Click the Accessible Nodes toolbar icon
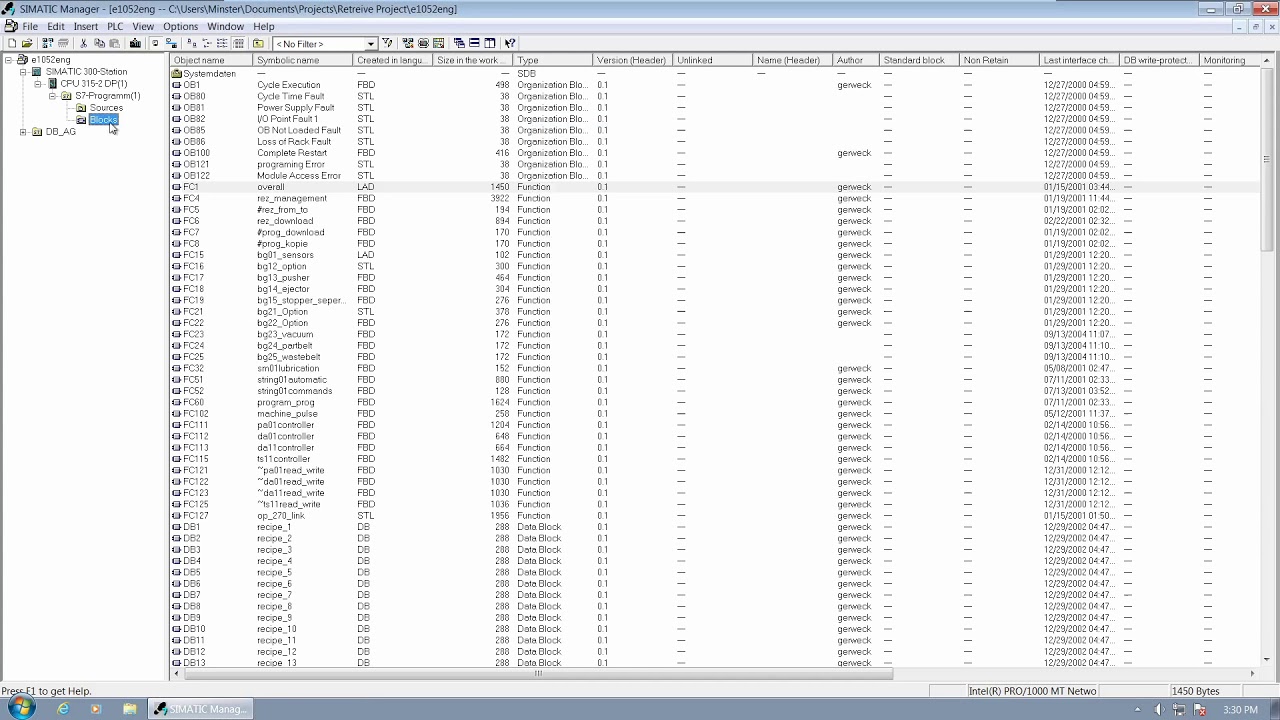The height and width of the screenshot is (720, 1280). click(x=47, y=43)
